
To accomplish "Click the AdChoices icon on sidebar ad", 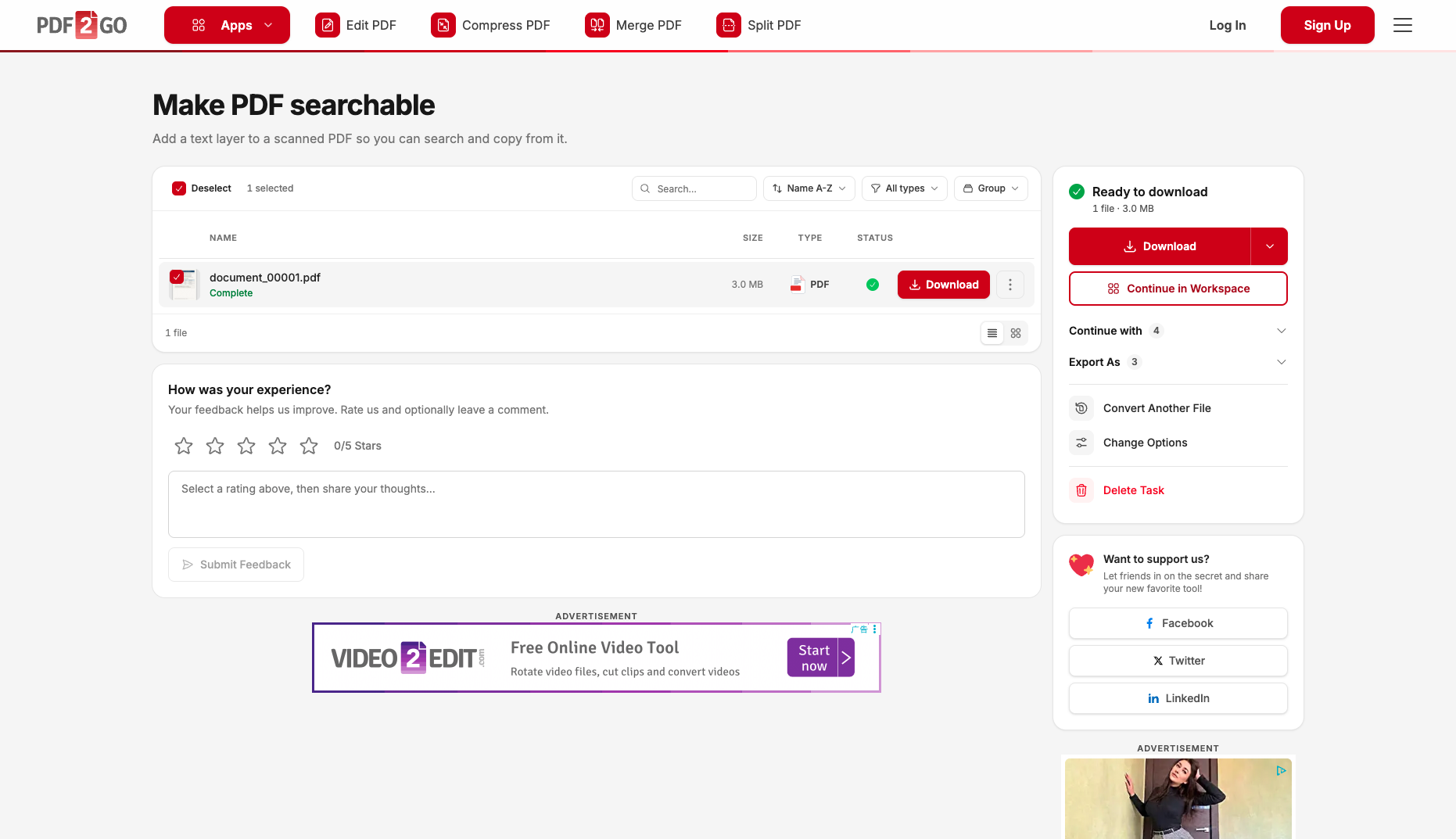I will (x=1281, y=771).
